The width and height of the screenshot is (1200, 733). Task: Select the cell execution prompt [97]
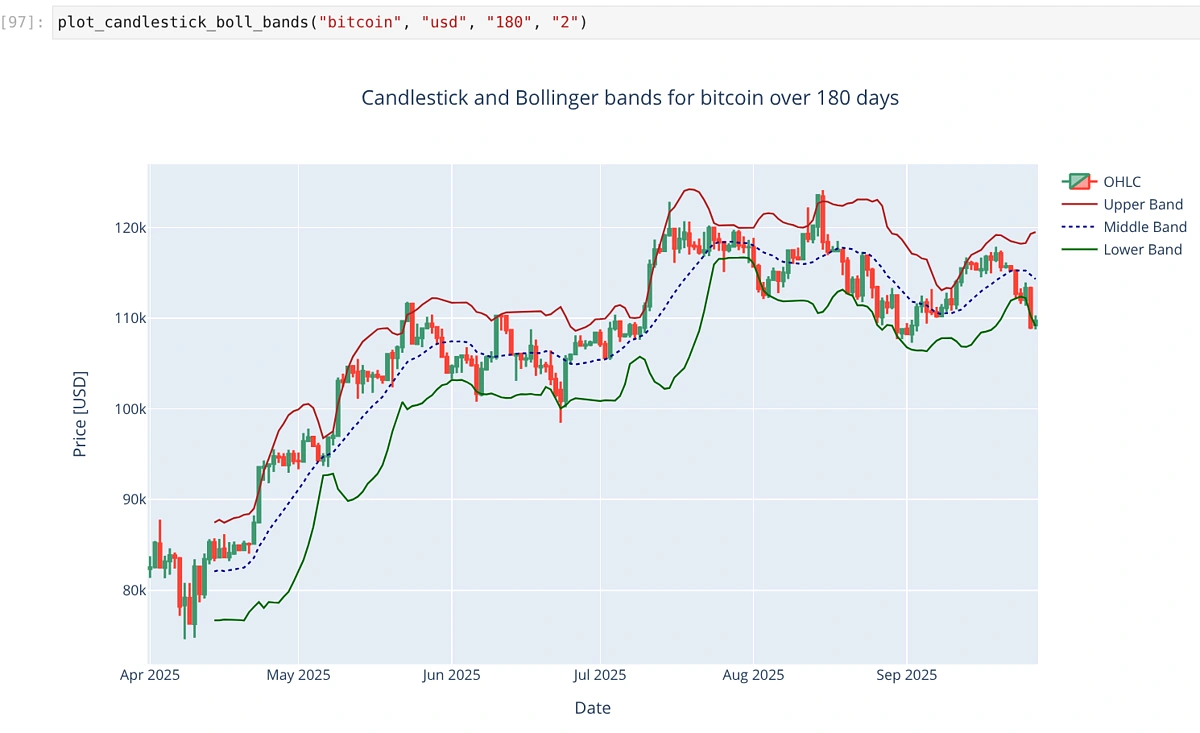point(22,22)
